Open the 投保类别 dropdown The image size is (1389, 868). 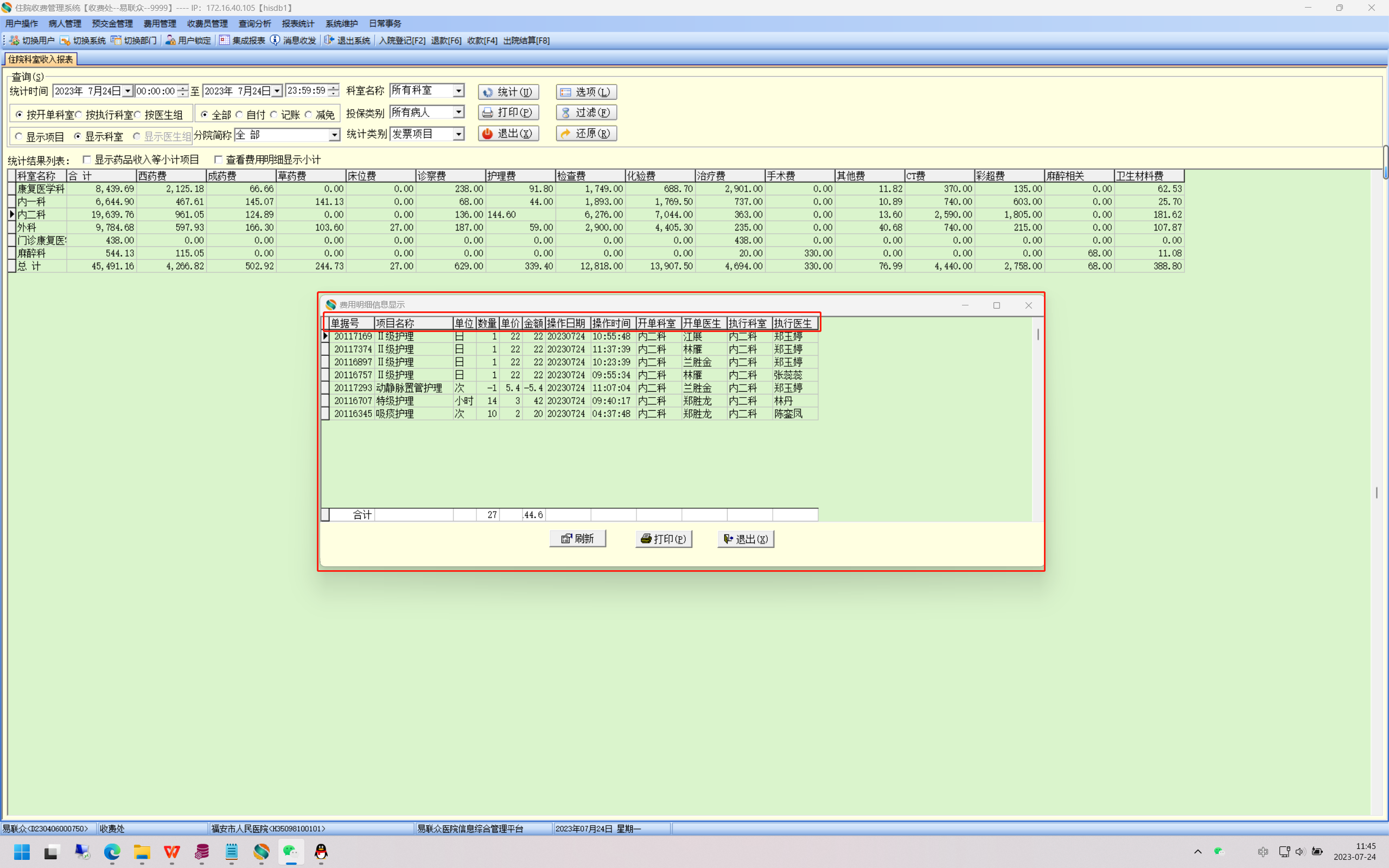point(458,112)
